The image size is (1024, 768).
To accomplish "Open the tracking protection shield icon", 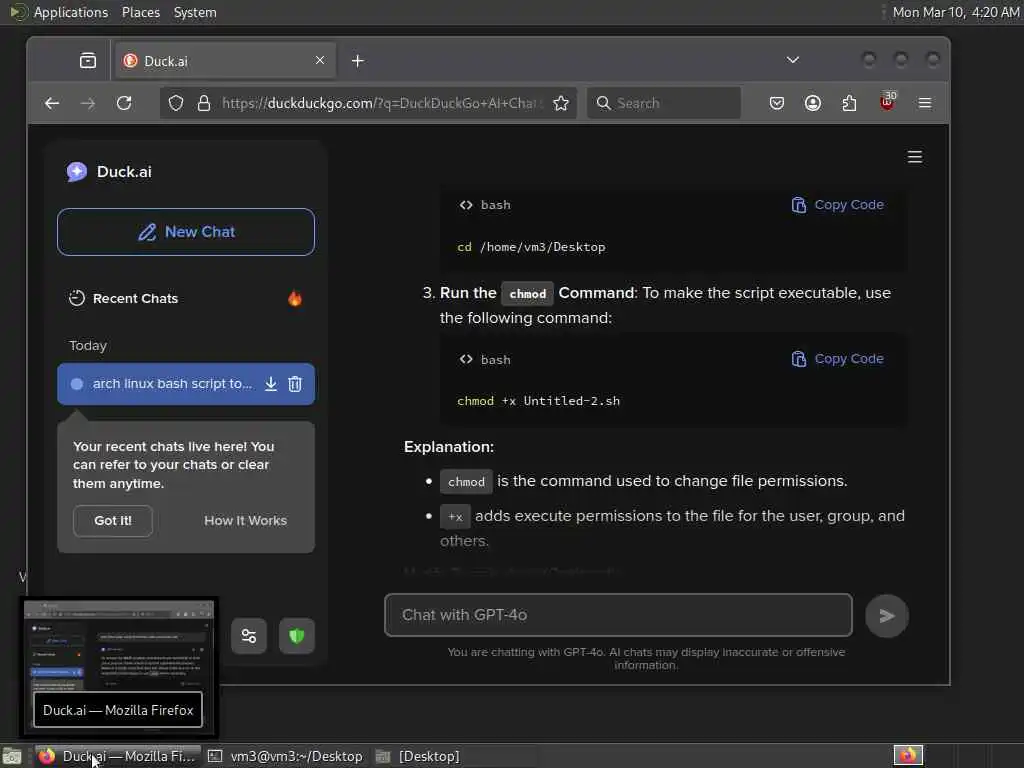I will click(176, 103).
